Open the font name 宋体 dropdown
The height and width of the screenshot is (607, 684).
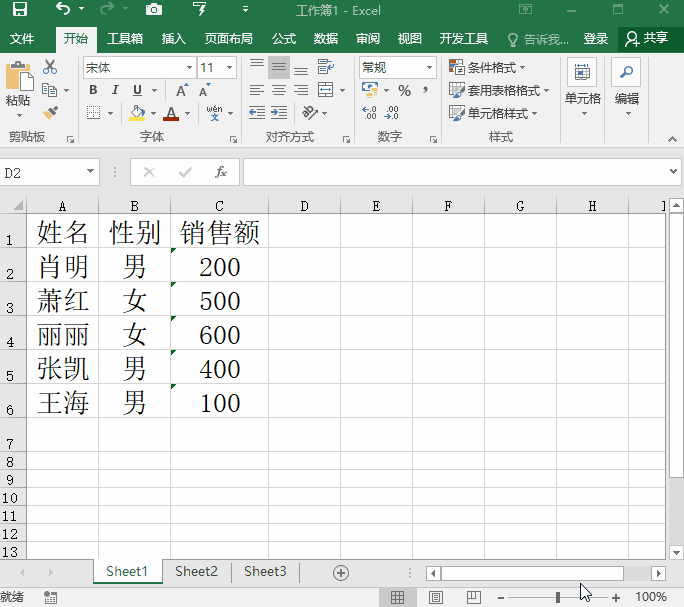(189, 68)
